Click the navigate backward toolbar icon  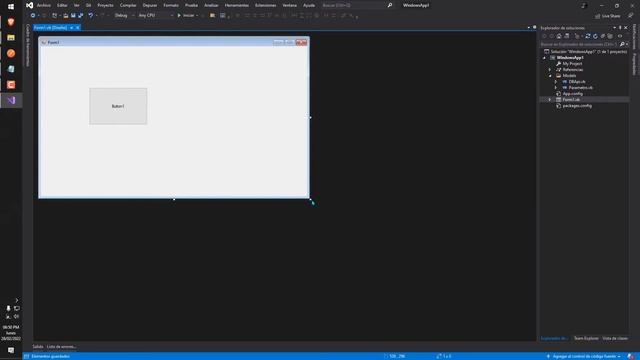pyautogui.click(x=33, y=16)
